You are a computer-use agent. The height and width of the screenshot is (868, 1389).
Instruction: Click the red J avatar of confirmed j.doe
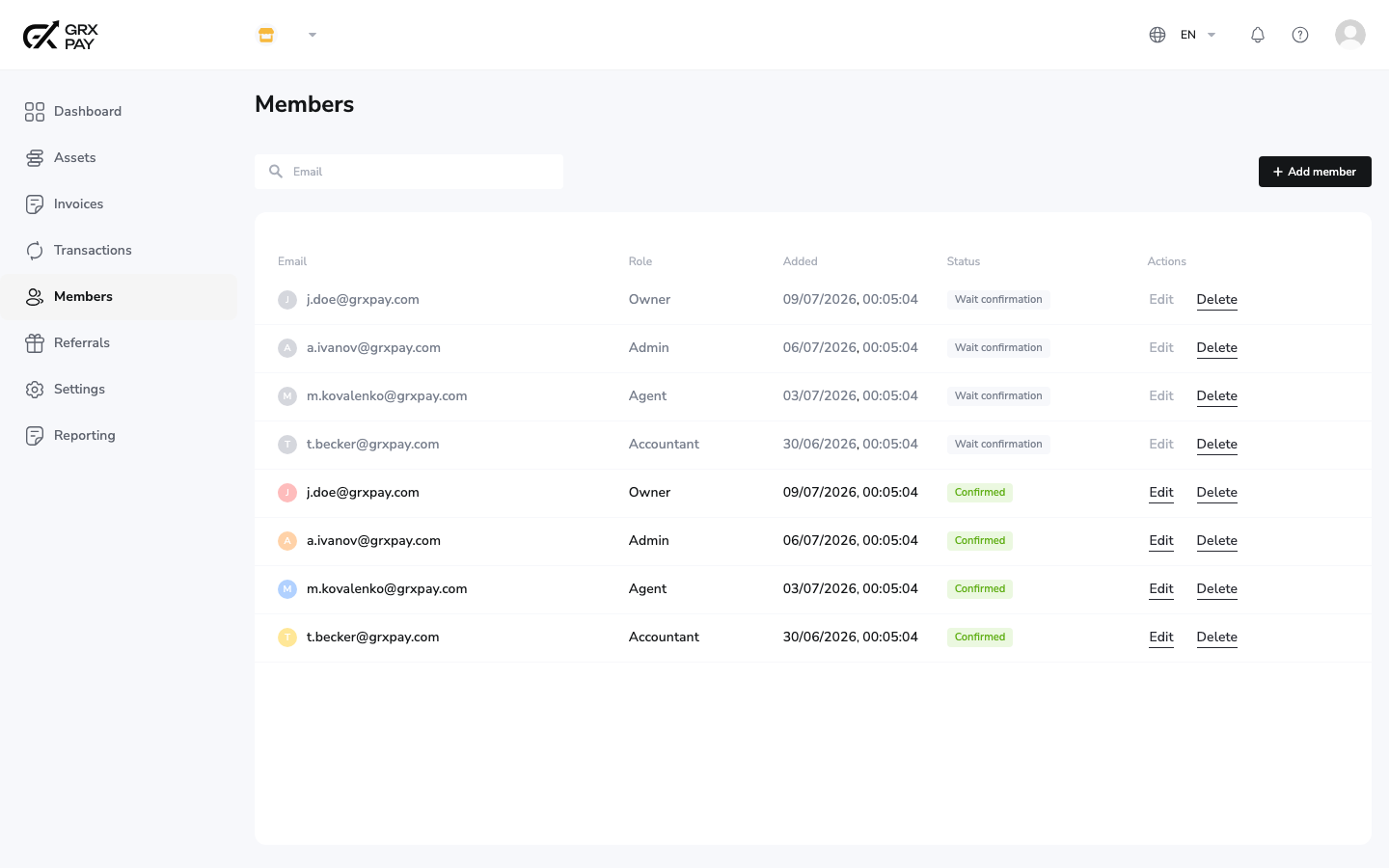287,493
